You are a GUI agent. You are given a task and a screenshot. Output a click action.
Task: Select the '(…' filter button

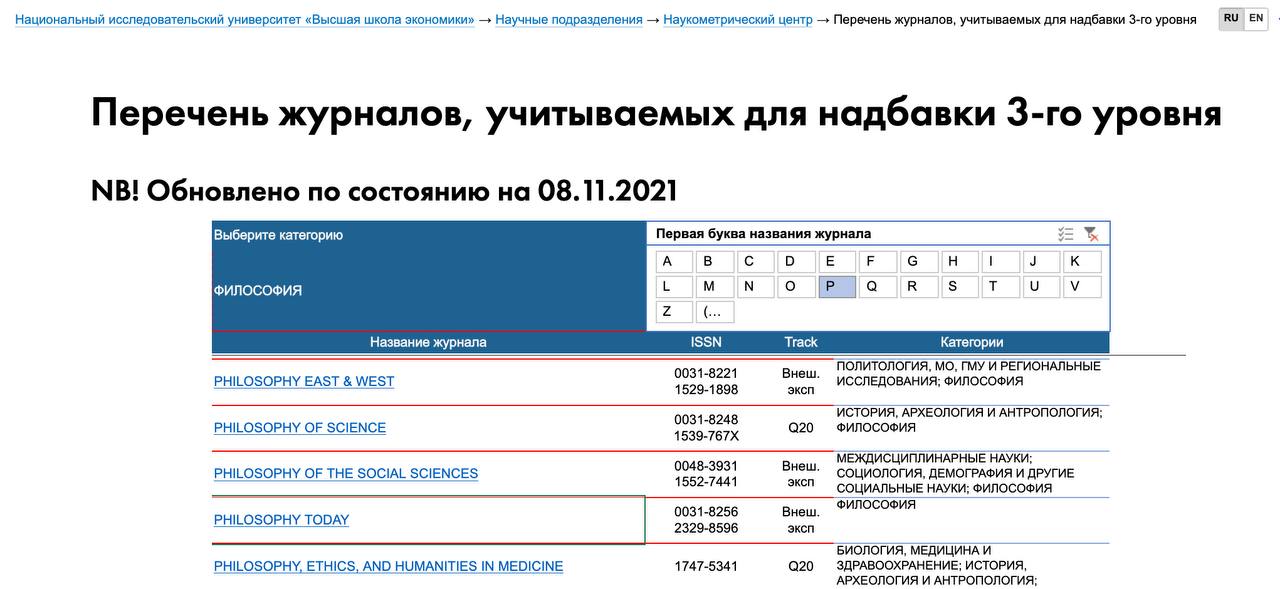pyautogui.click(x=715, y=312)
